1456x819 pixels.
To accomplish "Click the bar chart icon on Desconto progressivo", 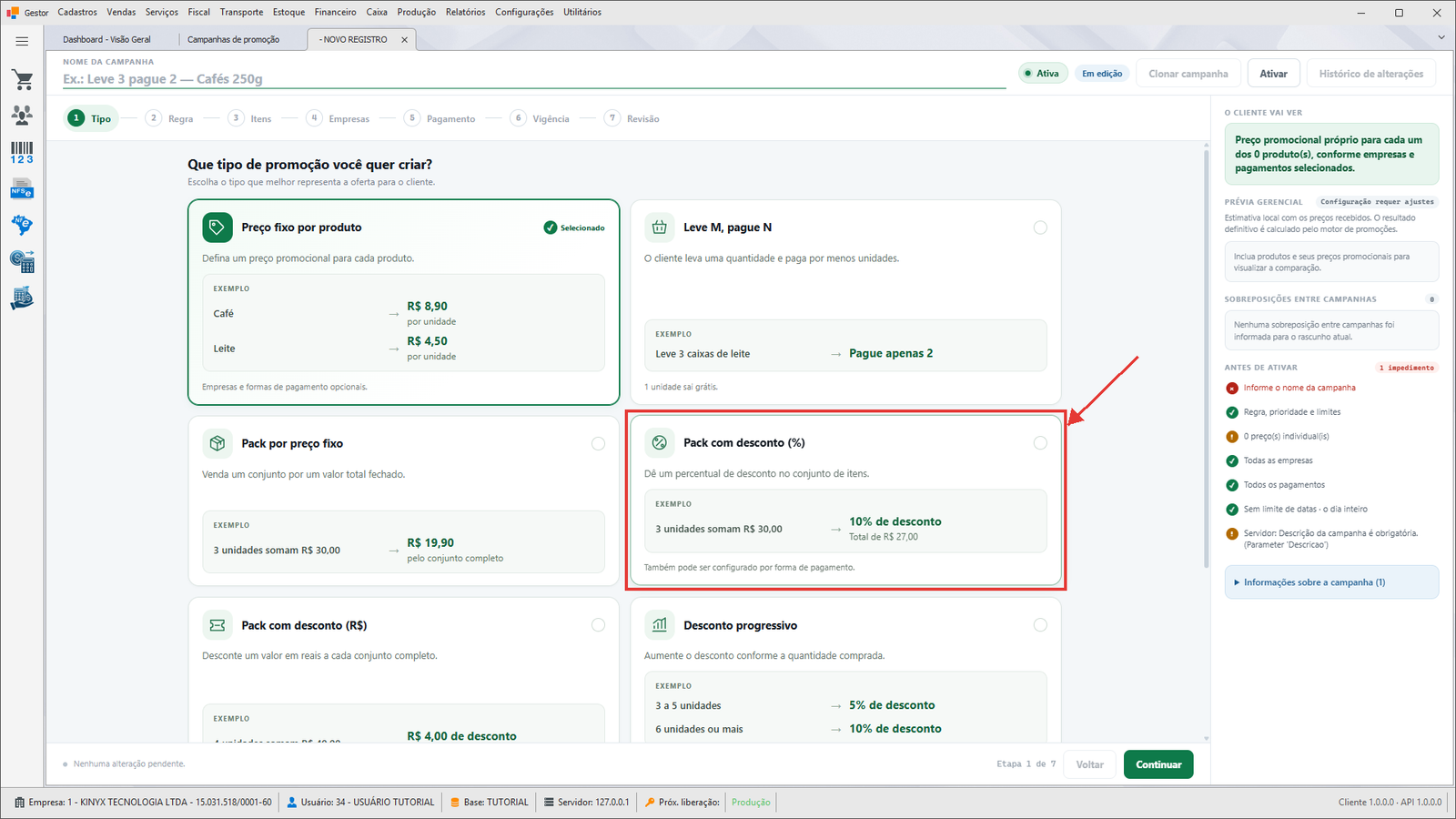I will point(659,625).
